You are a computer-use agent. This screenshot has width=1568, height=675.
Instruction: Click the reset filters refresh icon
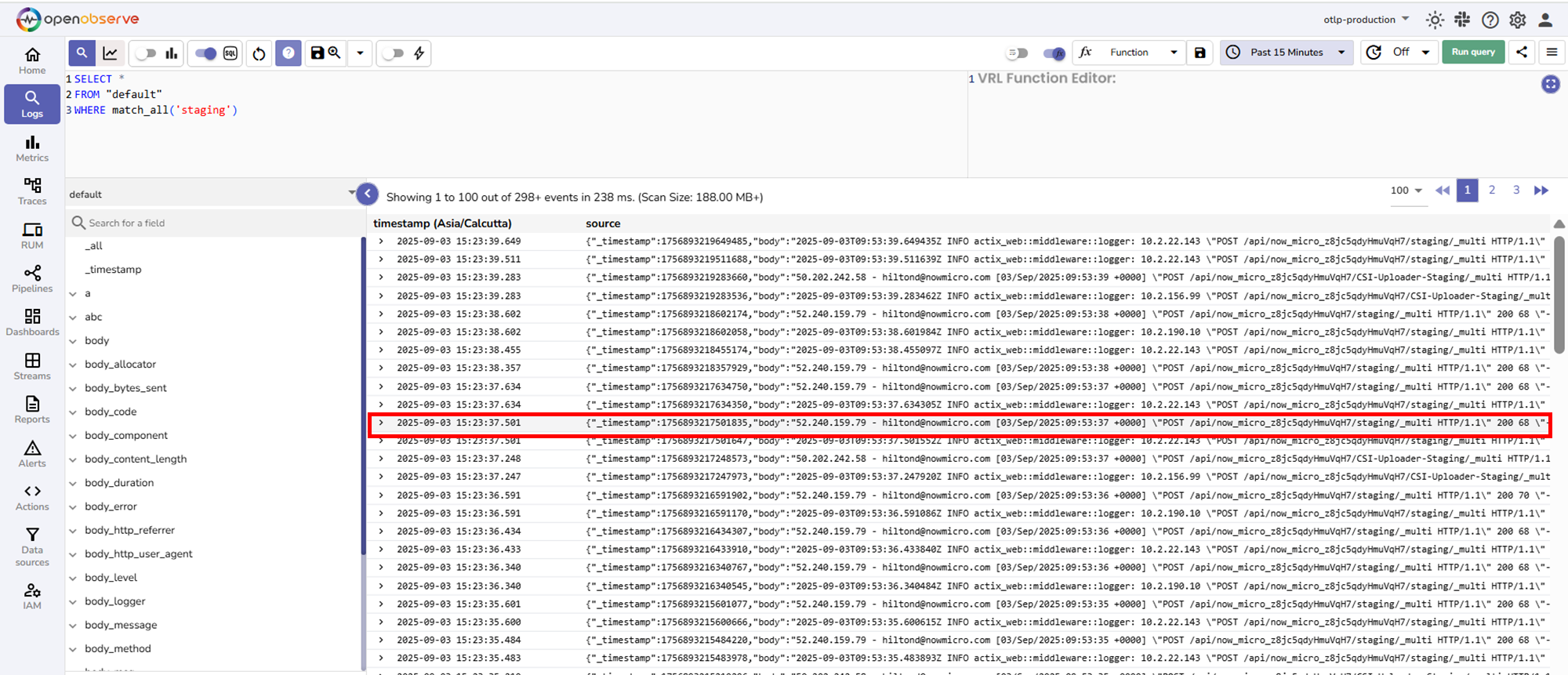point(259,53)
